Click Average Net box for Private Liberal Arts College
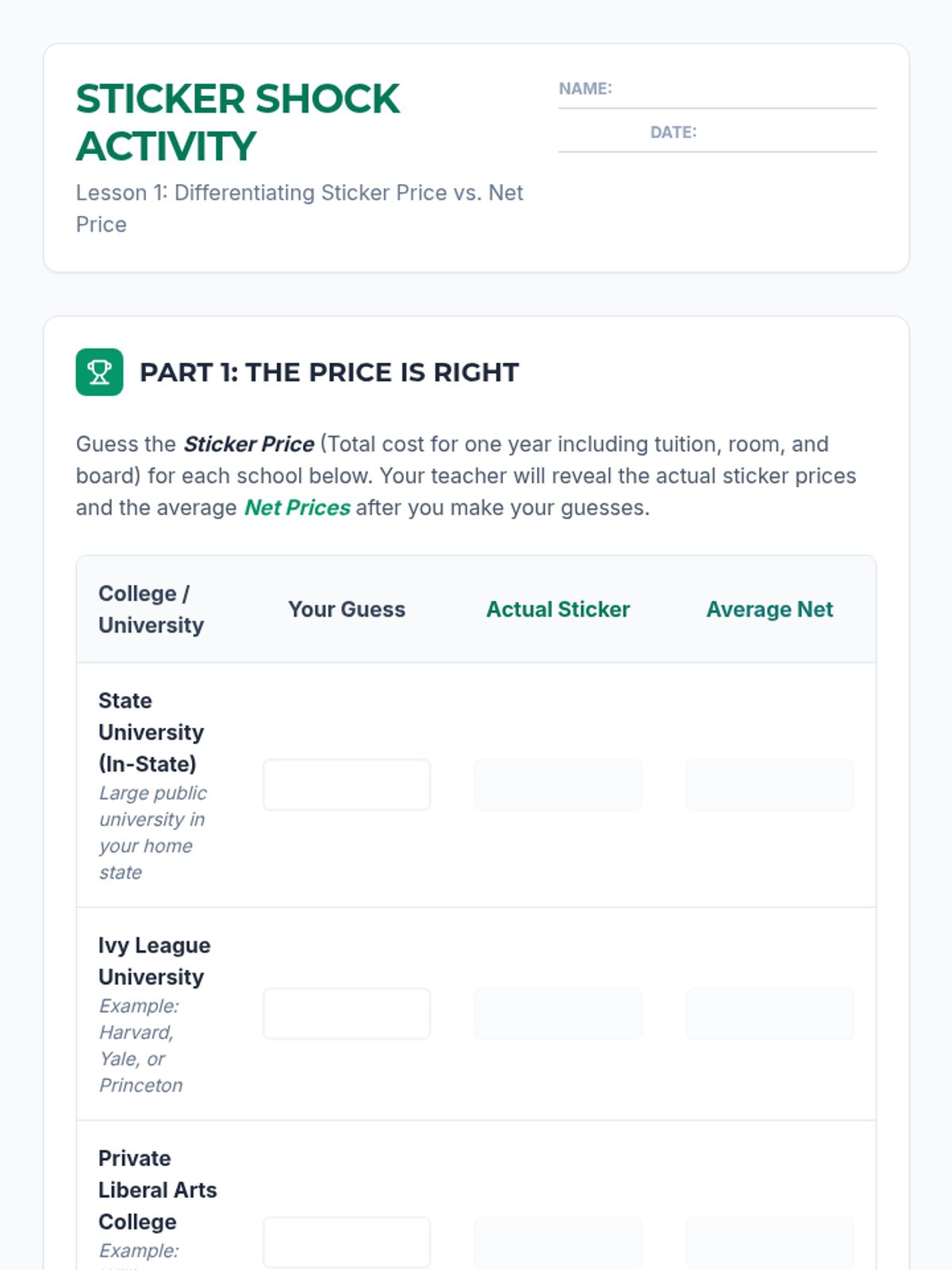This screenshot has height=1270, width=952. [770, 1242]
